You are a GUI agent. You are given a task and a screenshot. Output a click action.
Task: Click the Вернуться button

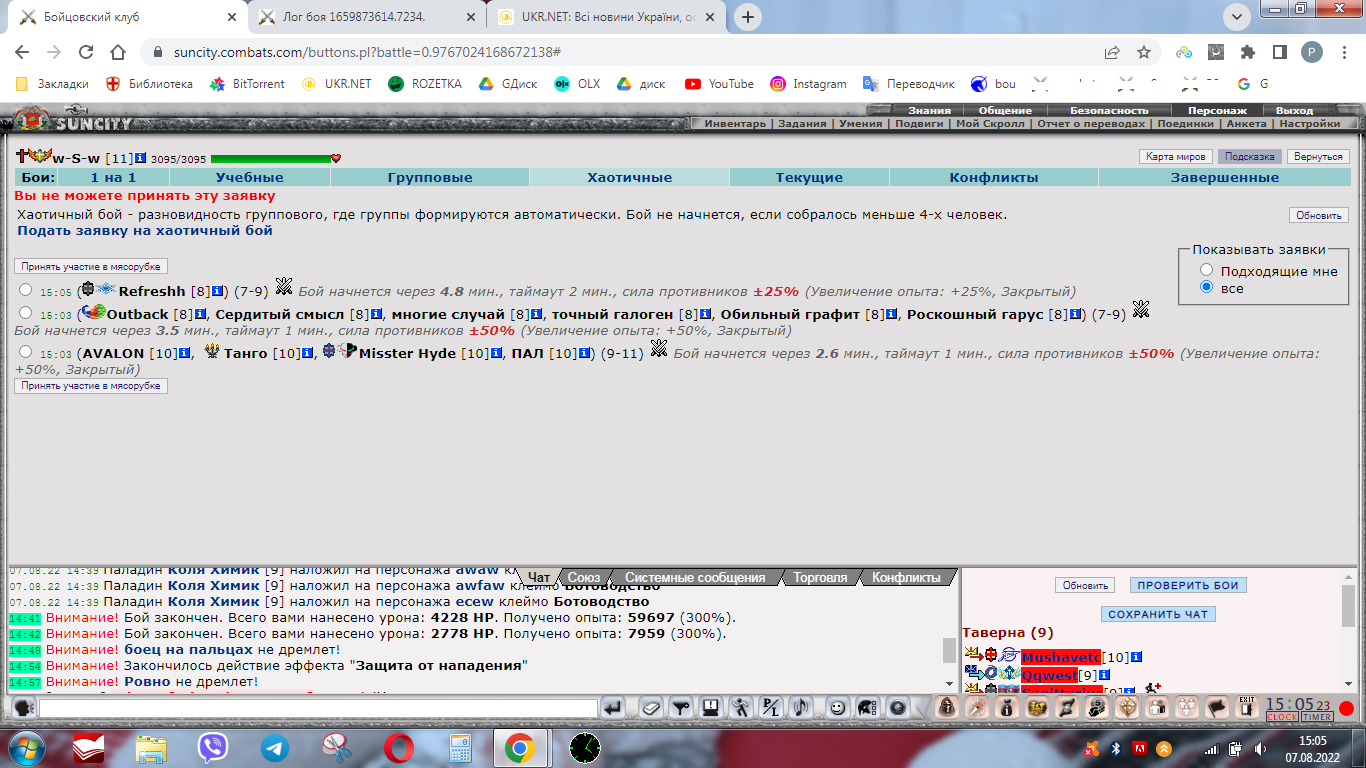click(1317, 157)
